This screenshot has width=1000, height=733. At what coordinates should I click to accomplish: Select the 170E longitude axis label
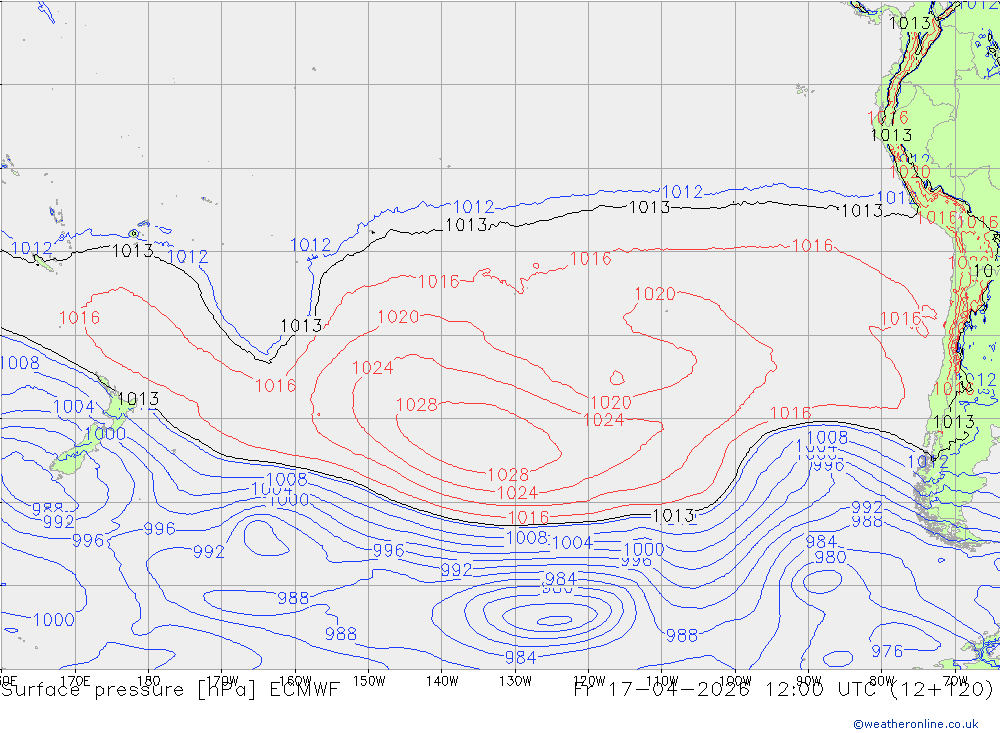(x=75, y=680)
